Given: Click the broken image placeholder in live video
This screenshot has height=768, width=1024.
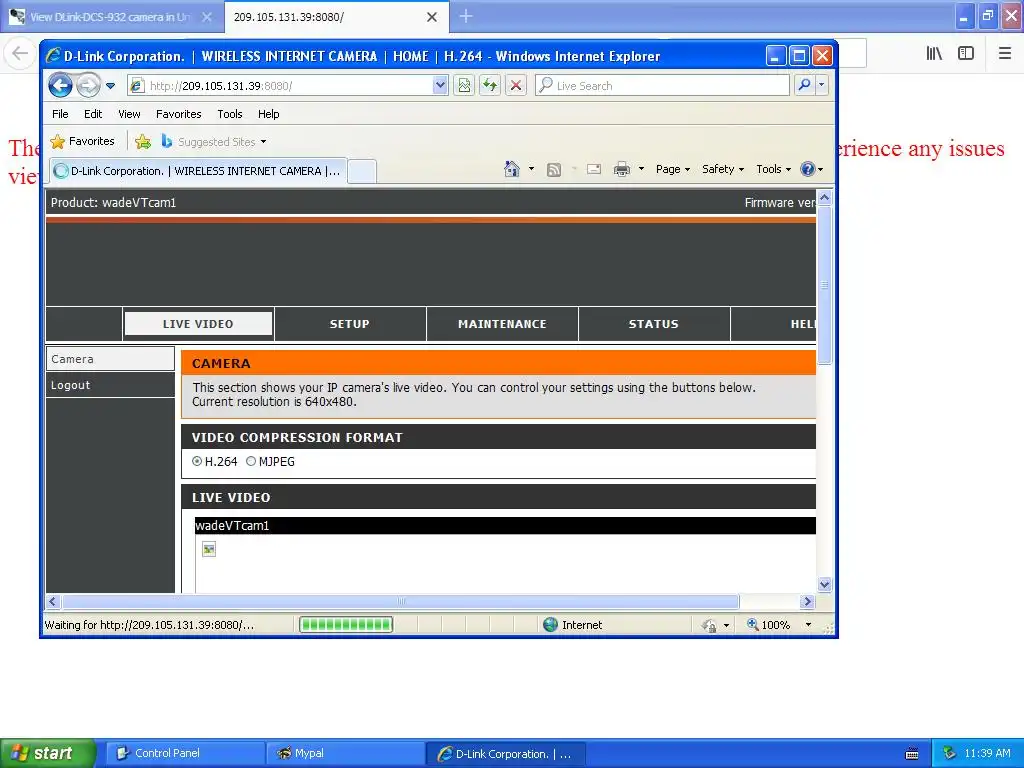Looking at the screenshot, I should coord(209,549).
